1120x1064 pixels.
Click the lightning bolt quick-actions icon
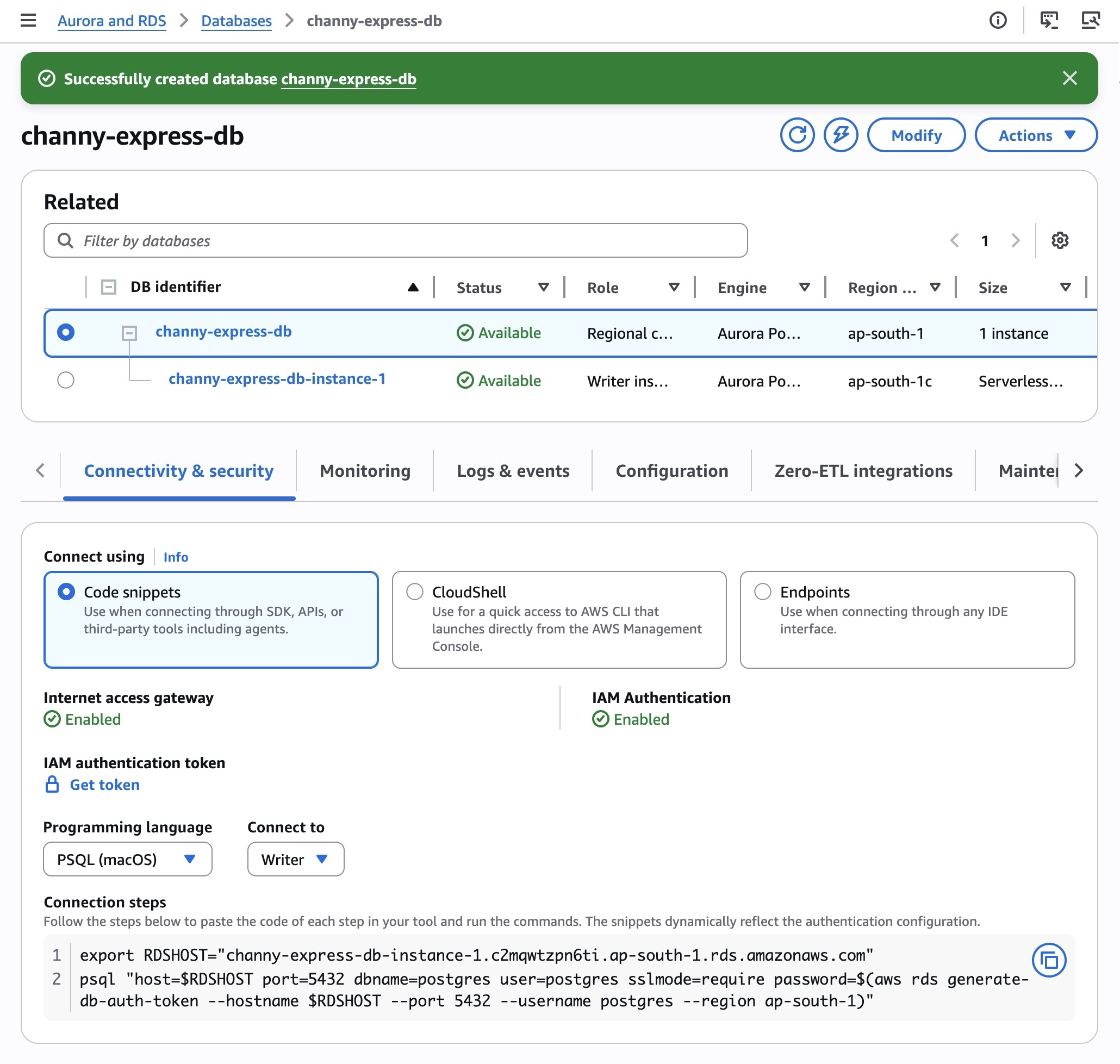pyautogui.click(x=841, y=135)
